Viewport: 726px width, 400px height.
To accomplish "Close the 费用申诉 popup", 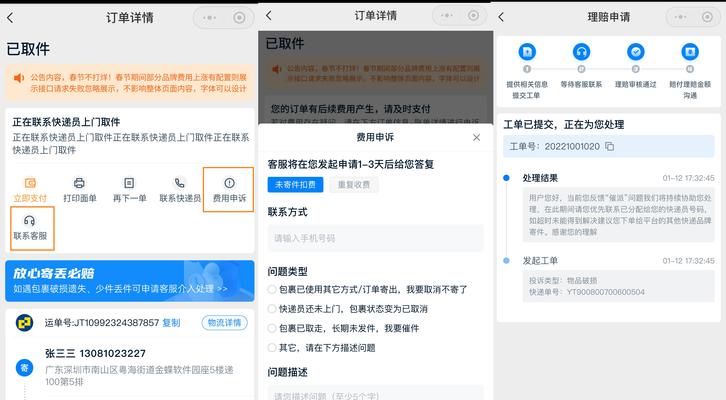I will tap(476, 138).
